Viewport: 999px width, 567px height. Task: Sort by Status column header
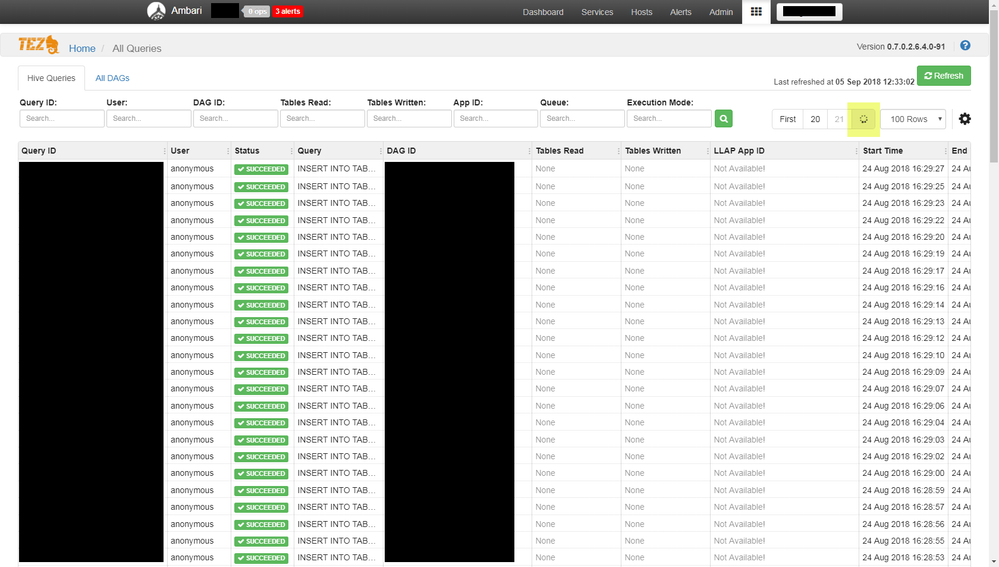point(247,151)
